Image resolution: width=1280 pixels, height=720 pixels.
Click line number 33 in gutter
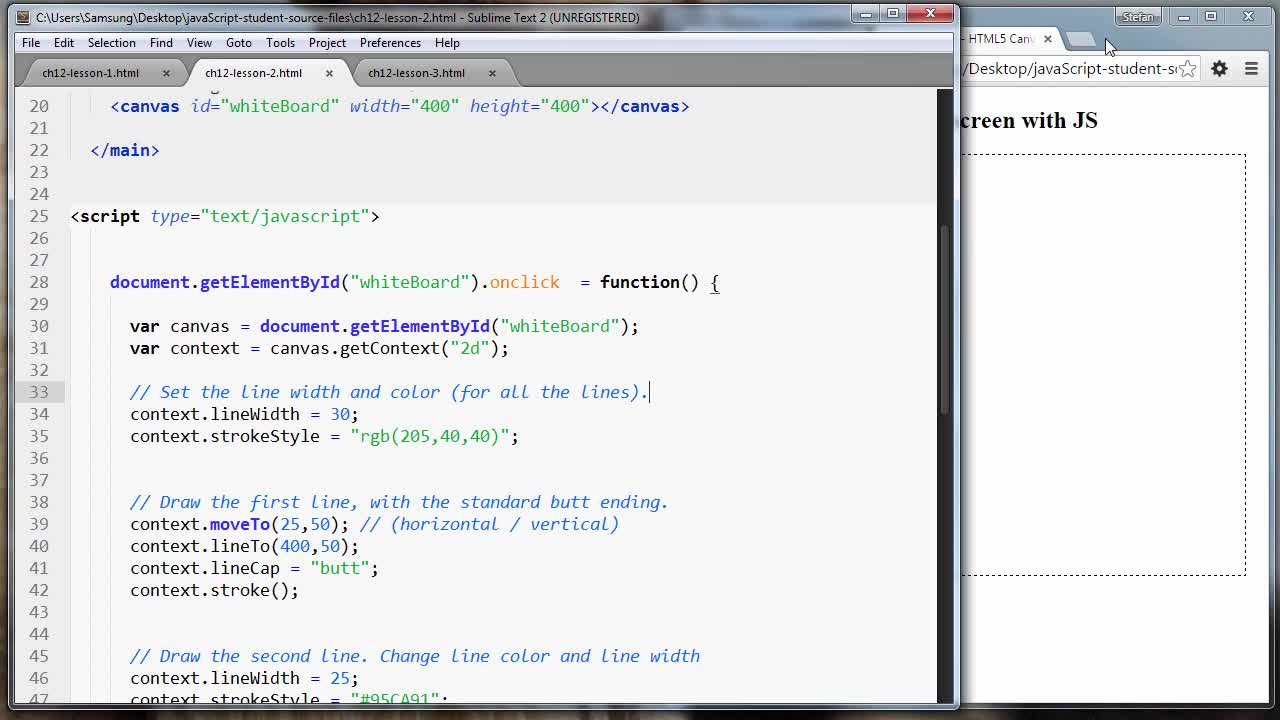(x=38, y=392)
